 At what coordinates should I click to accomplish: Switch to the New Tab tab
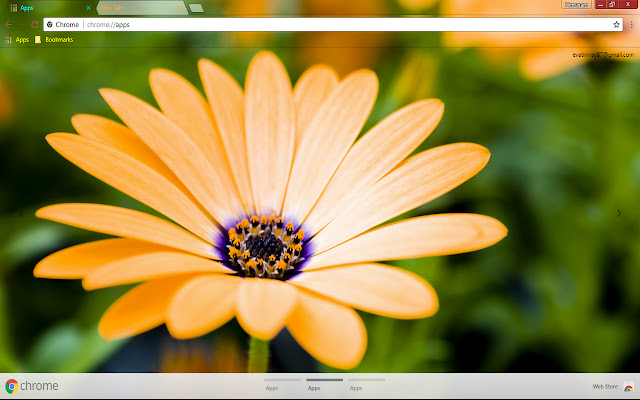[x=141, y=8]
